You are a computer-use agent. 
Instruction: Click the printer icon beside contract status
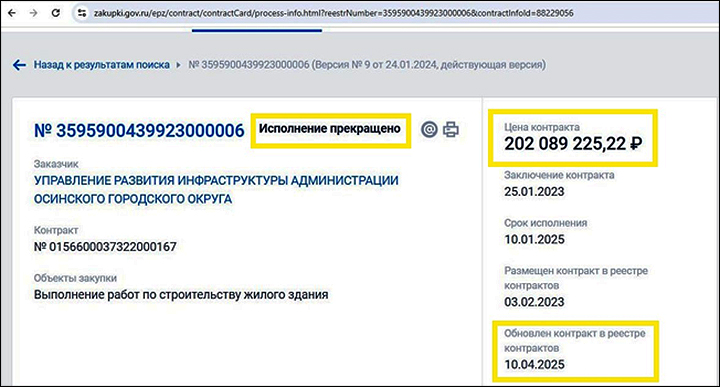tap(450, 129)
